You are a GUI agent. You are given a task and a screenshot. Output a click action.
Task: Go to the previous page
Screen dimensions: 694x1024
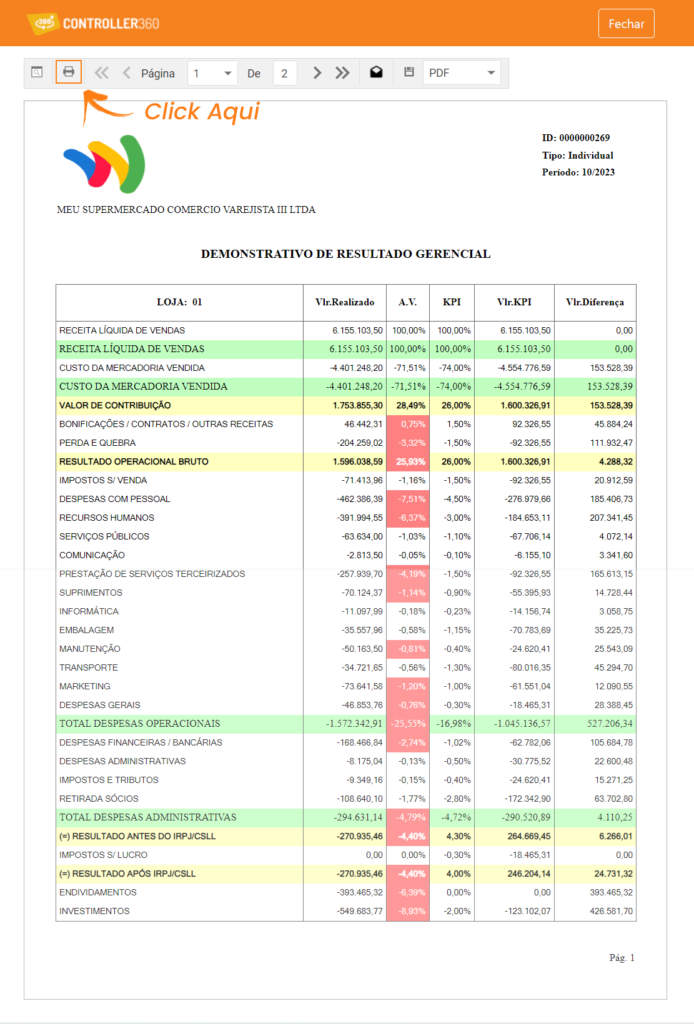127,72
